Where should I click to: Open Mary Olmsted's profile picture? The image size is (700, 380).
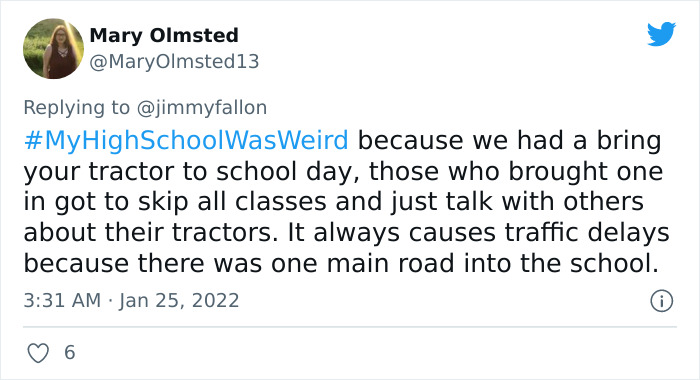[53, 48]
